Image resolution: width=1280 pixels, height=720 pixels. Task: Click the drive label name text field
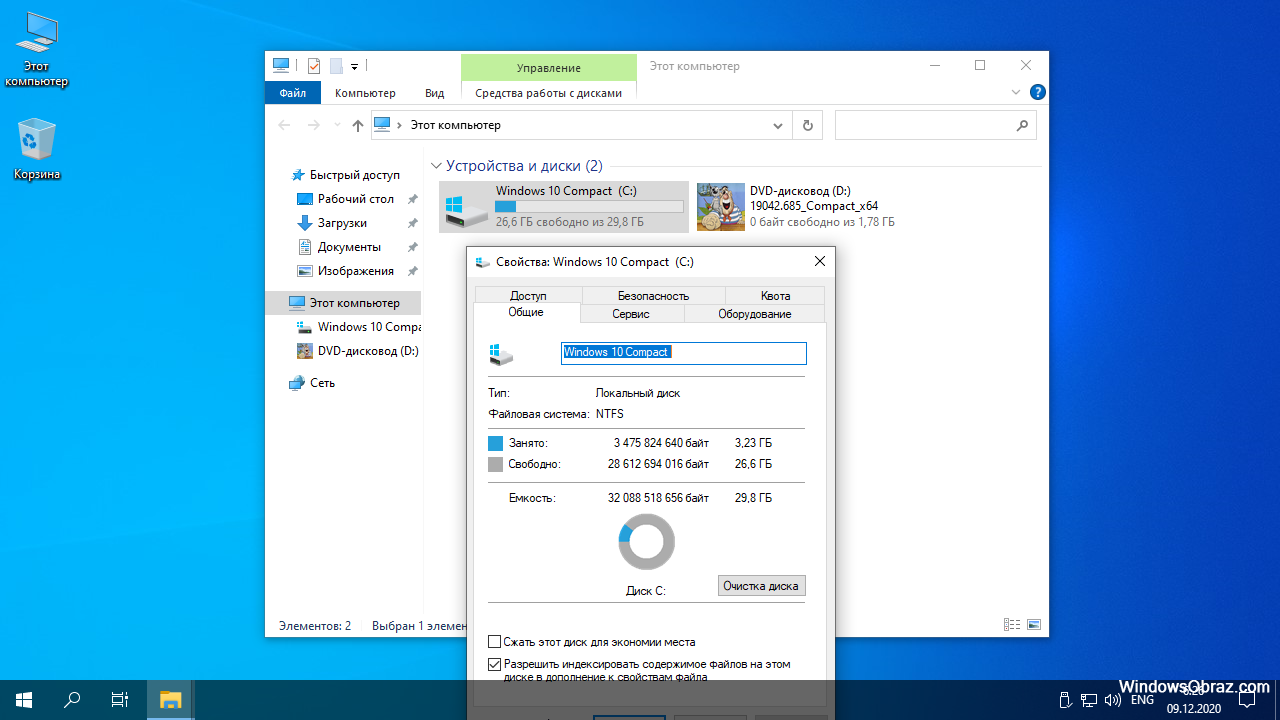click(x=683, y=353)
